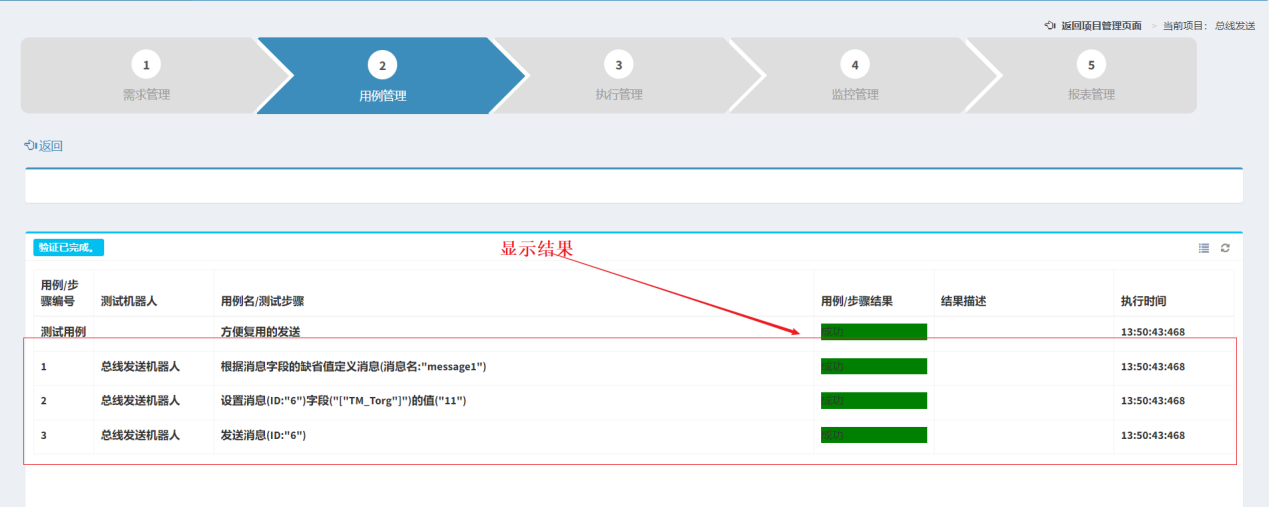Screen dimensions: 1269x507
Task: Click execution time in step 1 row
Action: [x=1153, y=367]
